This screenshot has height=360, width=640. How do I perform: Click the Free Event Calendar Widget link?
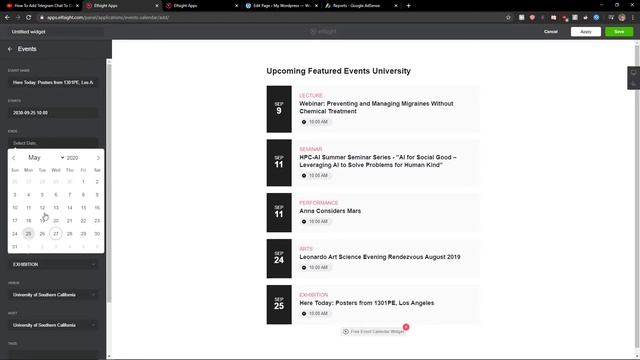(373, 331)
